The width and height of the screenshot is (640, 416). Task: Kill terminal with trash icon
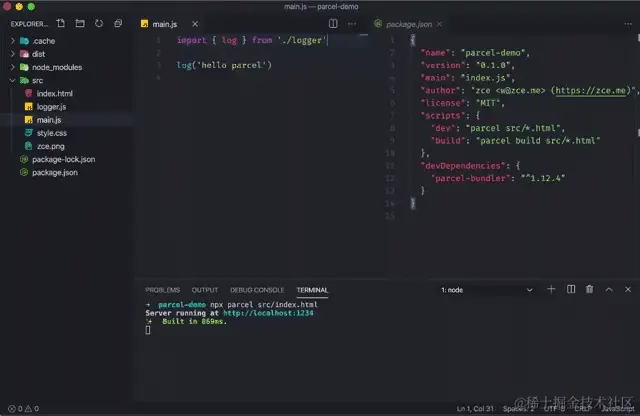click(589, 289)
